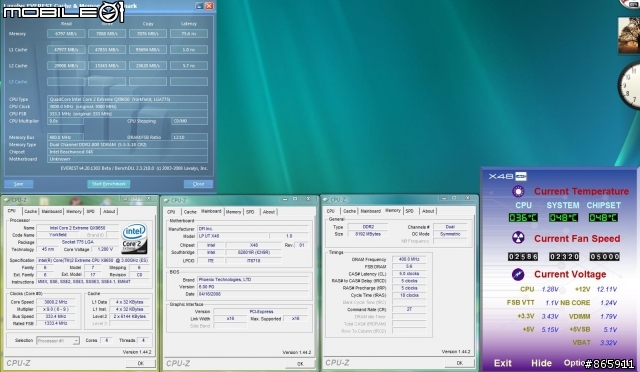
Task: Click the fan speed display 02320
Action: tap(564, 256)
